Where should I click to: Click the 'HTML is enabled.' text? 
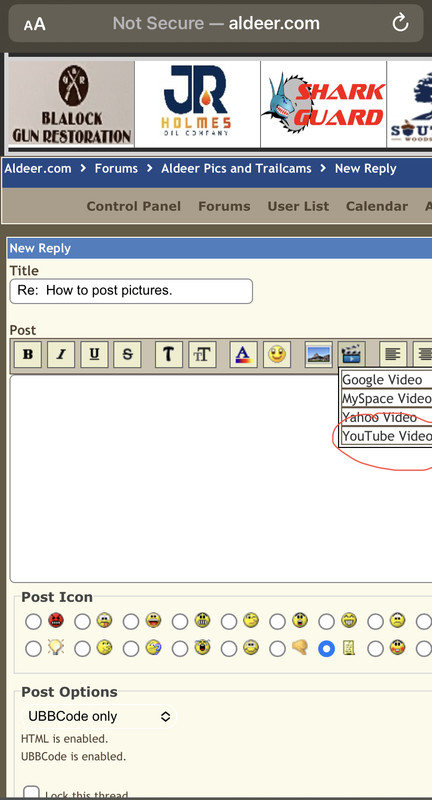64,738
